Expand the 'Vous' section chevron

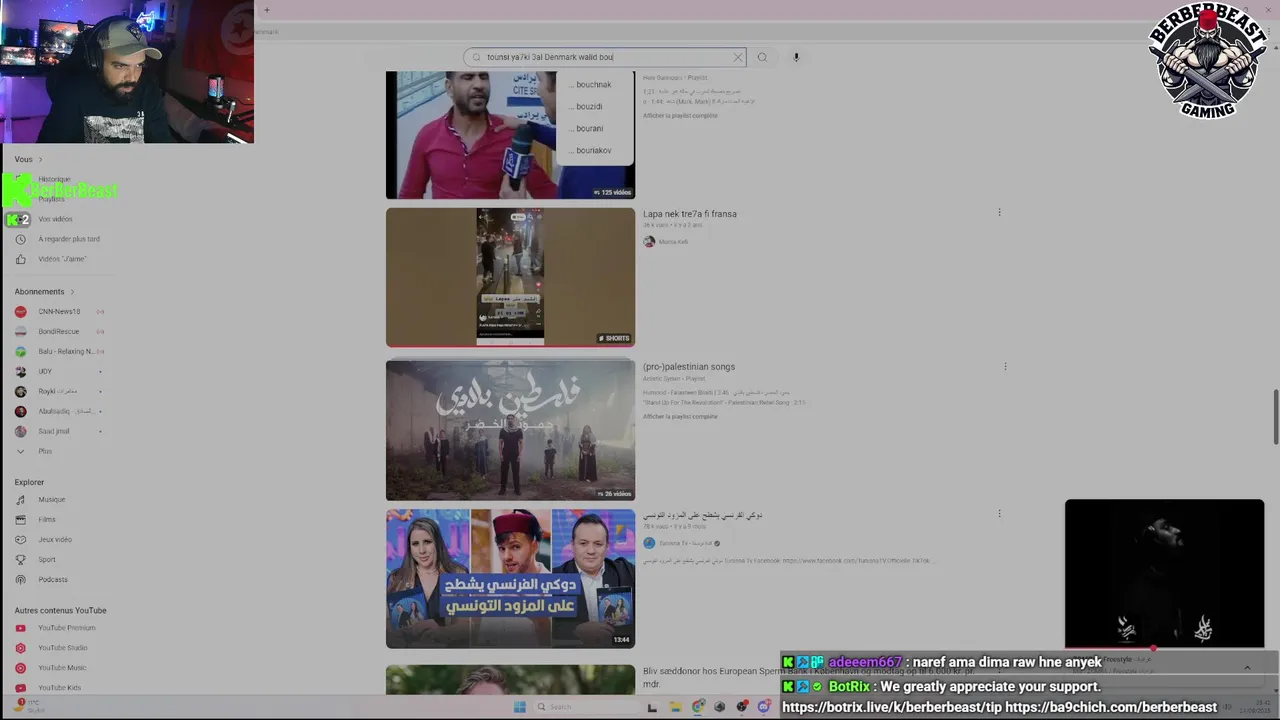(41, 159)
